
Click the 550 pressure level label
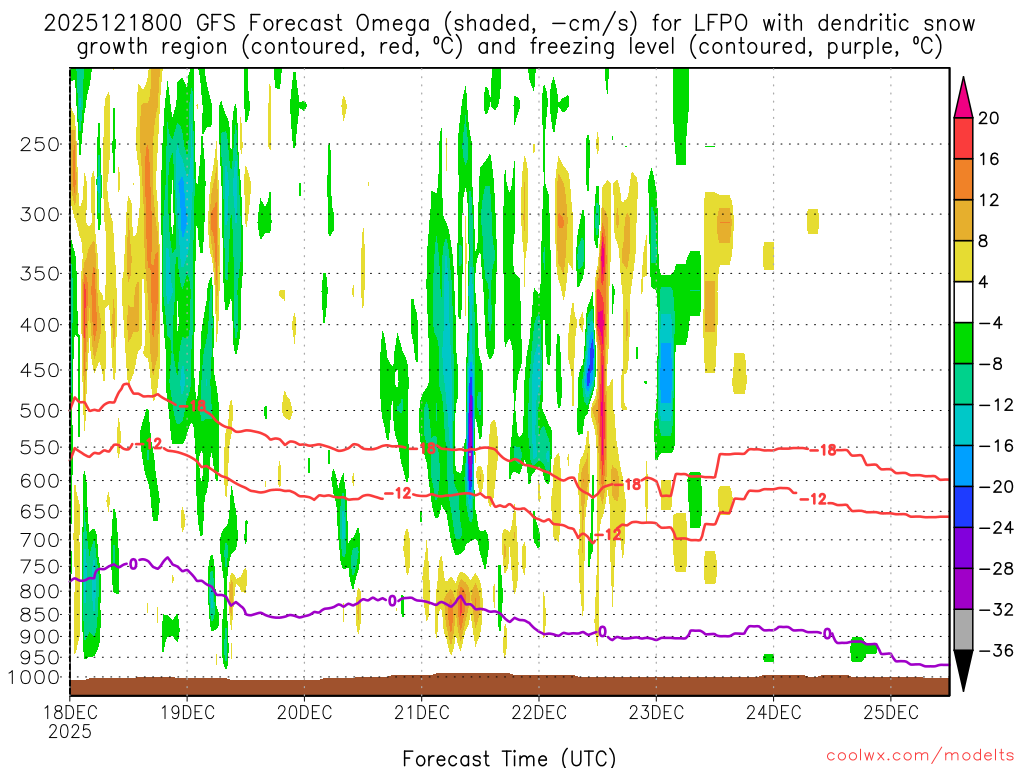40,447
